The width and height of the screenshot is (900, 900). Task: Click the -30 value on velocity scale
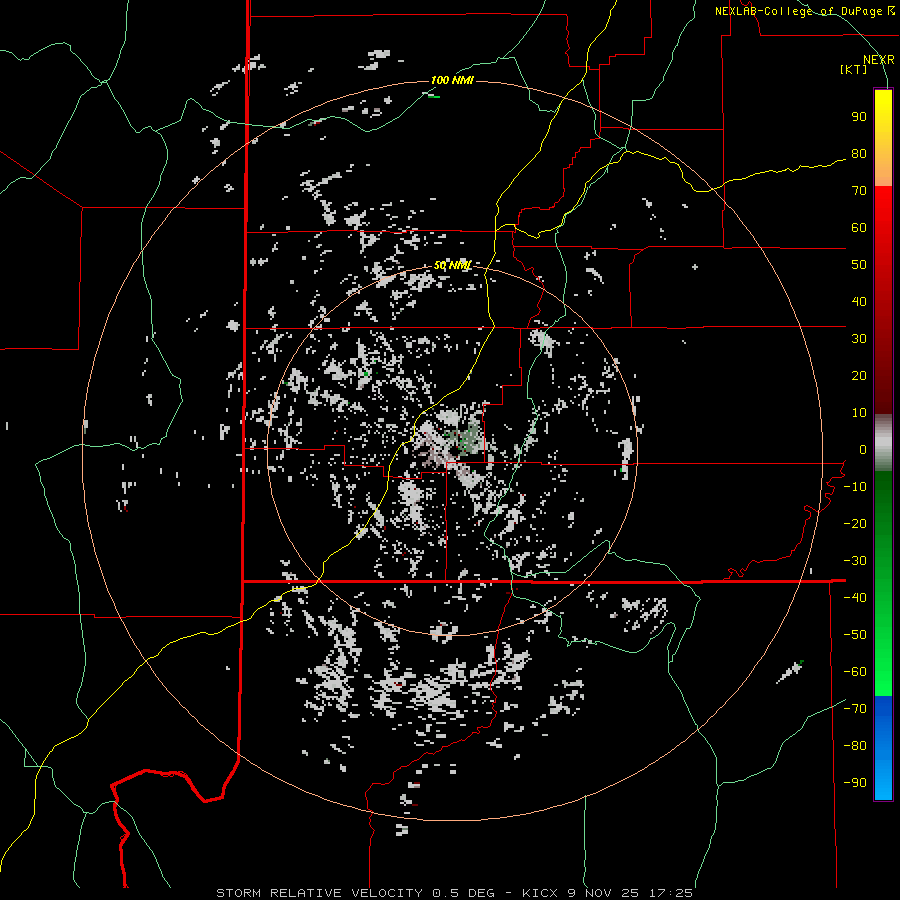click(855, 561)
